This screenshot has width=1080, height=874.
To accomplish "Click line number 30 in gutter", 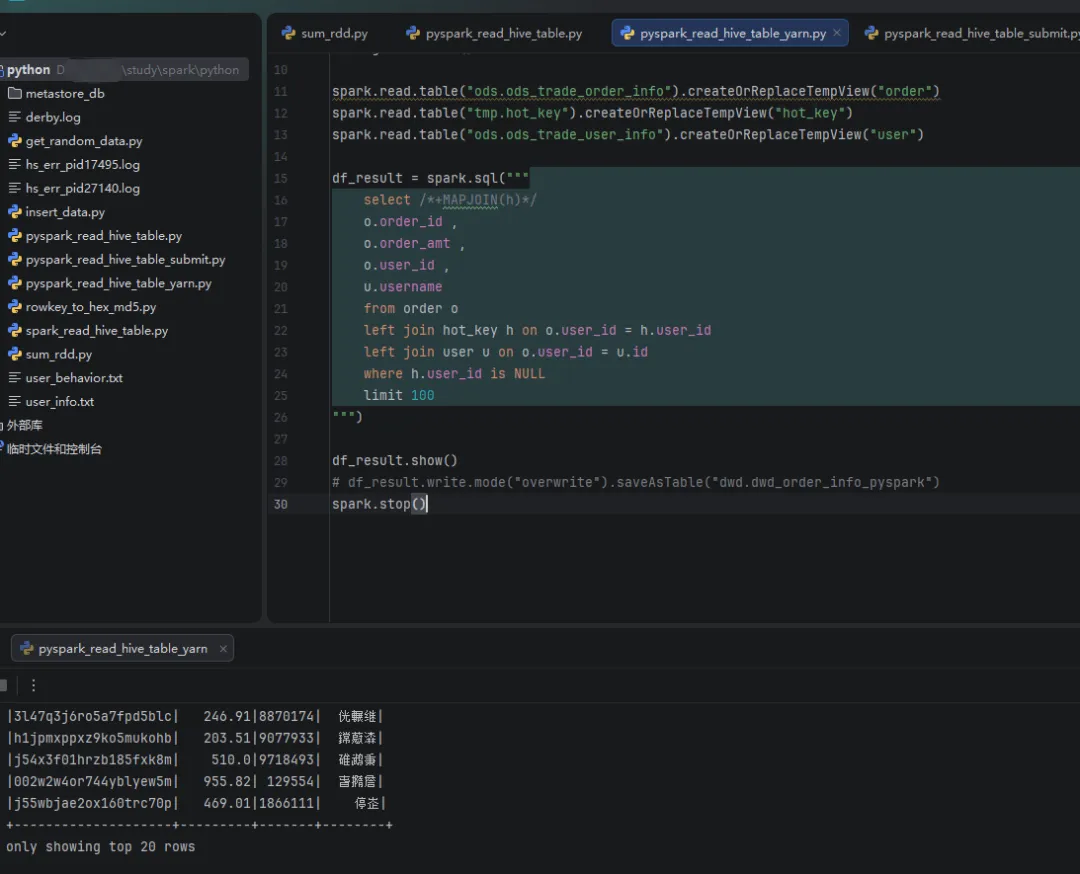I will point(280,504).
